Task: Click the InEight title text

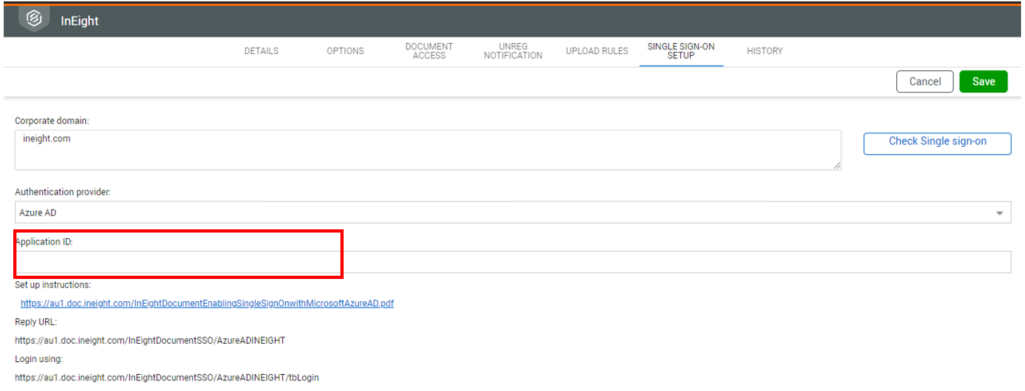Action: (80, 20)
